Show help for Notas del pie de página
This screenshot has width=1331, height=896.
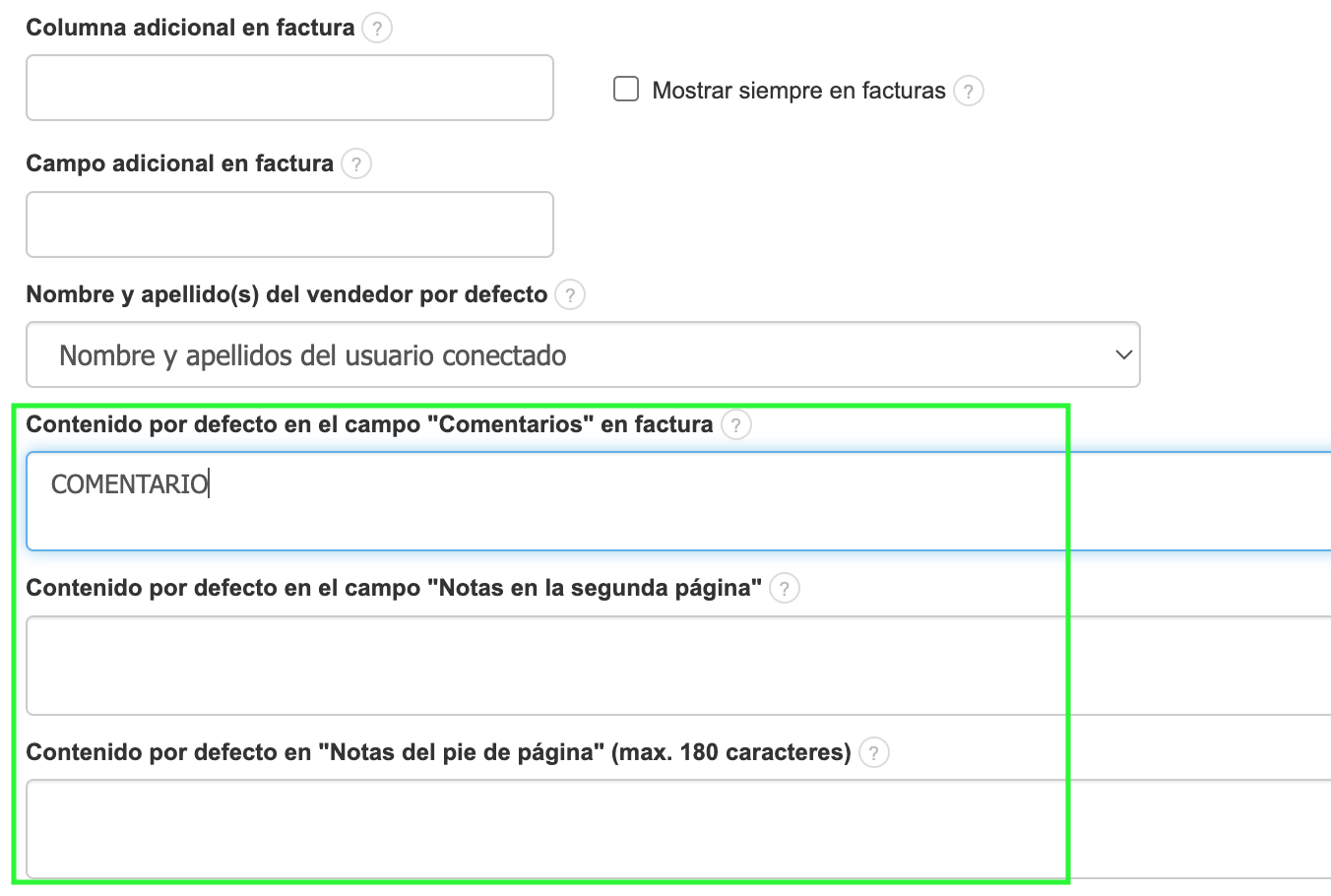873,753
